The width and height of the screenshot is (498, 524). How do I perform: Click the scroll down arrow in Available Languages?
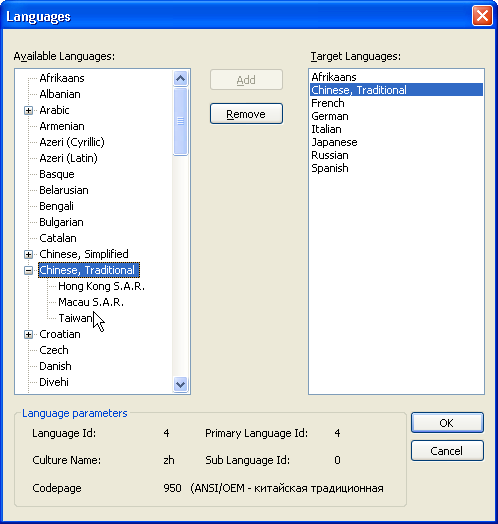click(180, 385)
